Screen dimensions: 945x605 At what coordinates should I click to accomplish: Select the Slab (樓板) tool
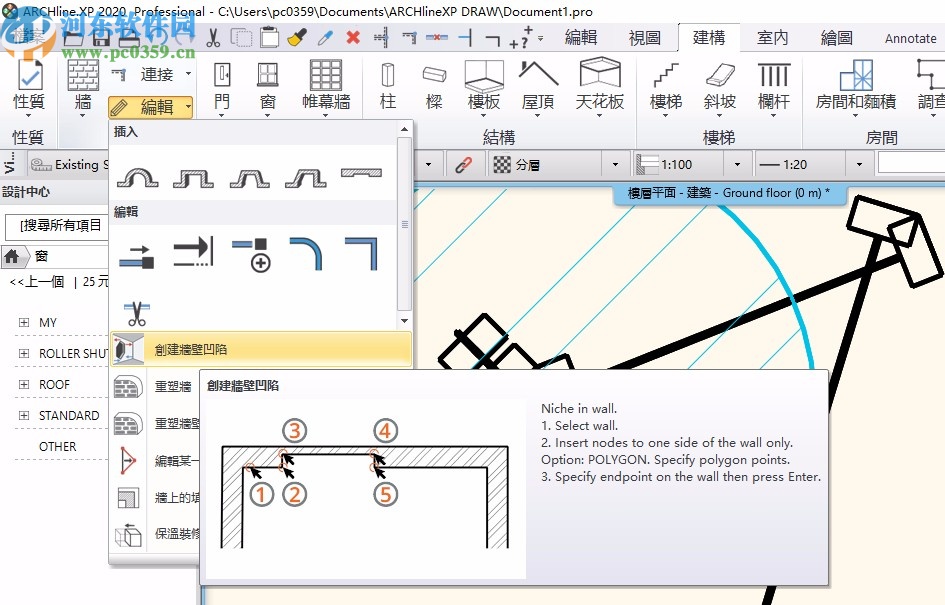[x=484, y=87]
